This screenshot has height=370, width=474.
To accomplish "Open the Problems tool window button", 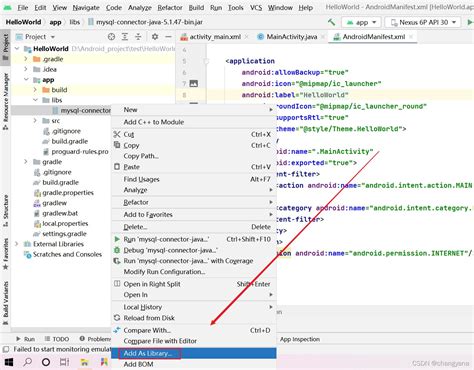I will 95,339.
